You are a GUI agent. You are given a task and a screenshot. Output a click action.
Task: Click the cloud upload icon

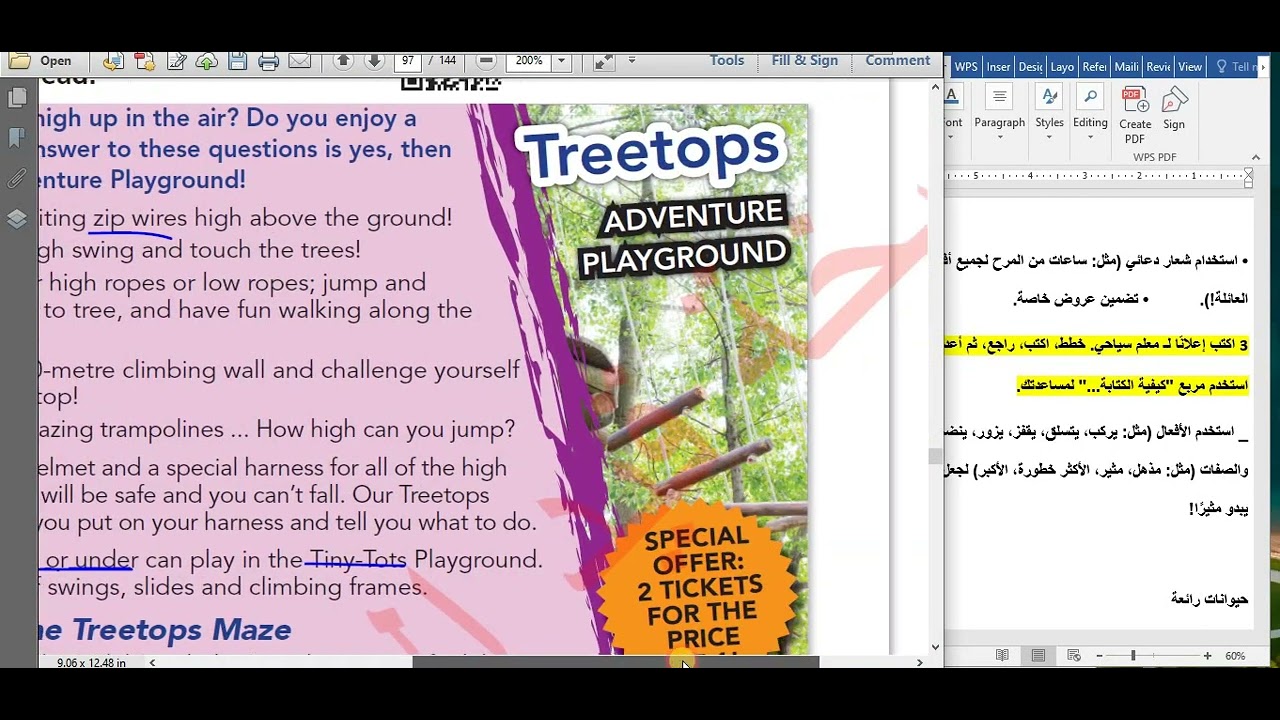207,61
